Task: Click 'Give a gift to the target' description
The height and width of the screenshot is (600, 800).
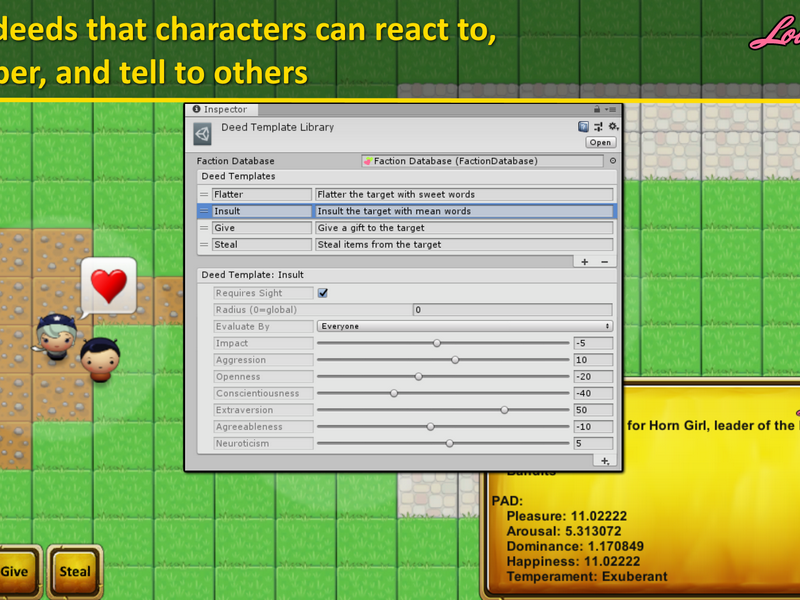Action: (464, 228)
